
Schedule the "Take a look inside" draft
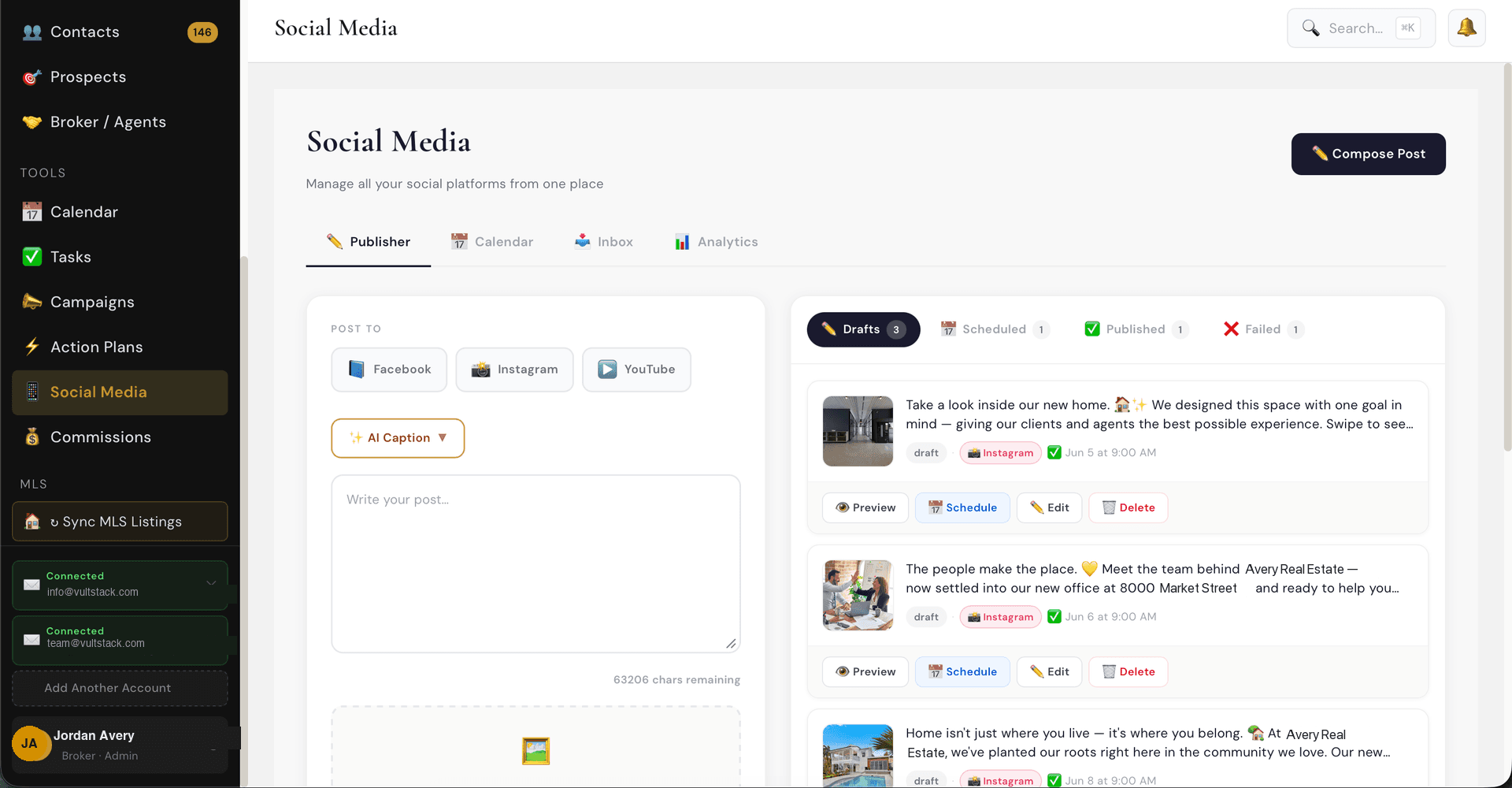pos(962,508)
